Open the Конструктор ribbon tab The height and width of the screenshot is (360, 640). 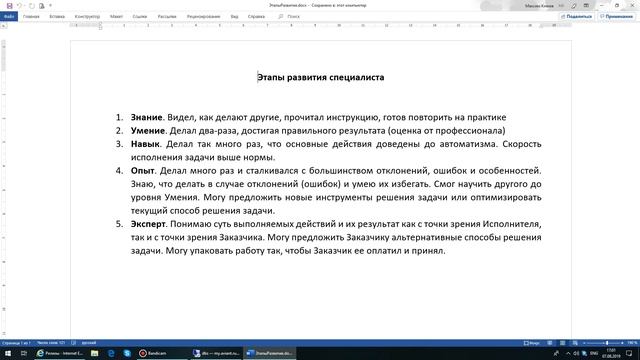coord(87,17)
